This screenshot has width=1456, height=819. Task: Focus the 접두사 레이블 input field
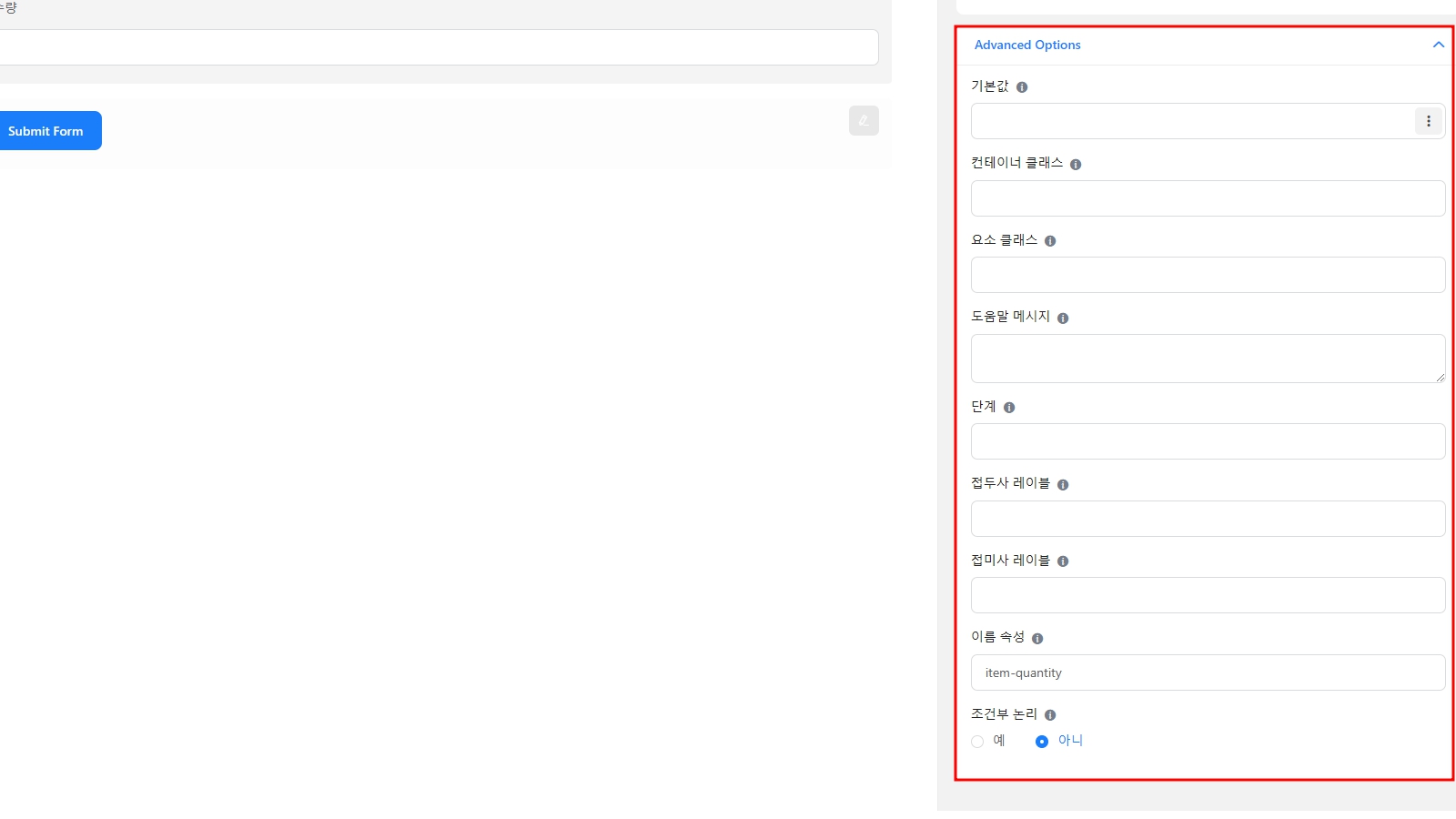[1208, 519]
